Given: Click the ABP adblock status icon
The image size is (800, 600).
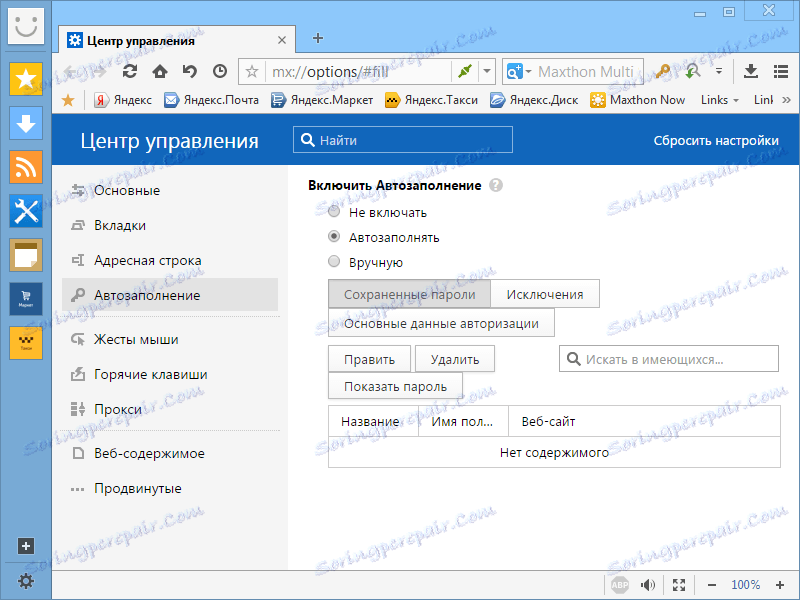Looking at the screenshot, I should [620, 585].
